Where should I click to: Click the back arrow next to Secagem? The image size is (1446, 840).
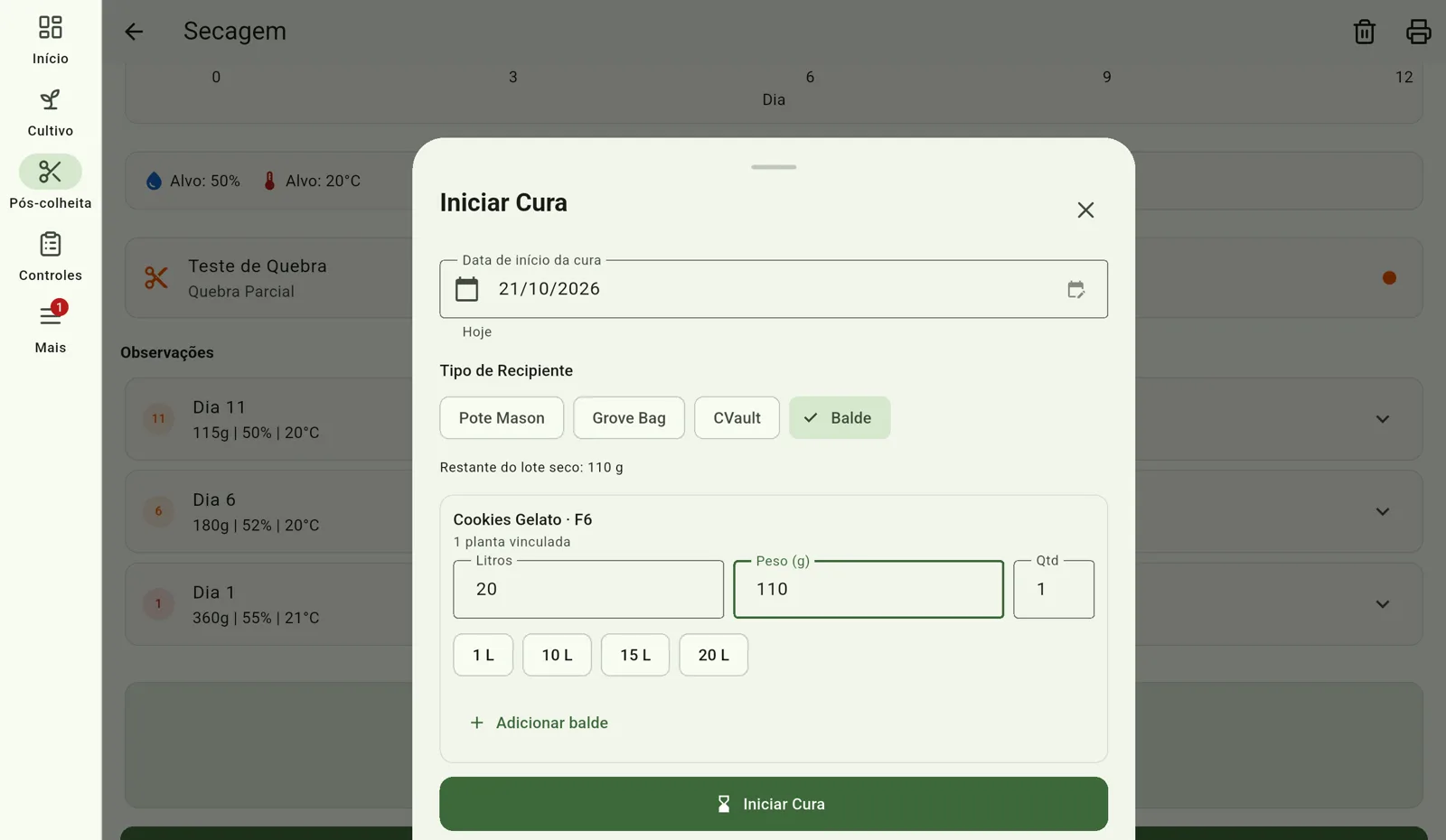(x=134, y=32)
